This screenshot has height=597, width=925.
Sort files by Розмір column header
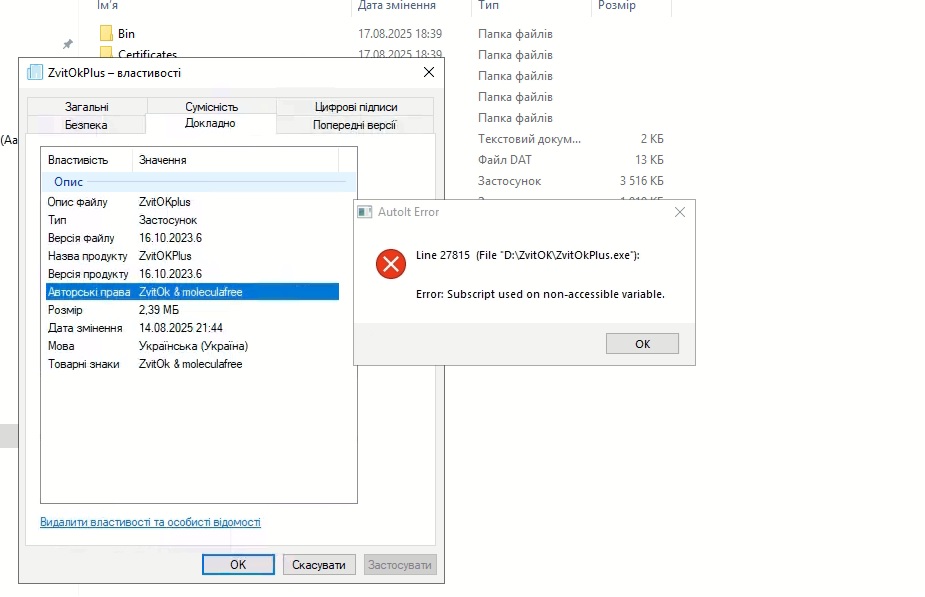pyautogui.click(x=618, y=6)
